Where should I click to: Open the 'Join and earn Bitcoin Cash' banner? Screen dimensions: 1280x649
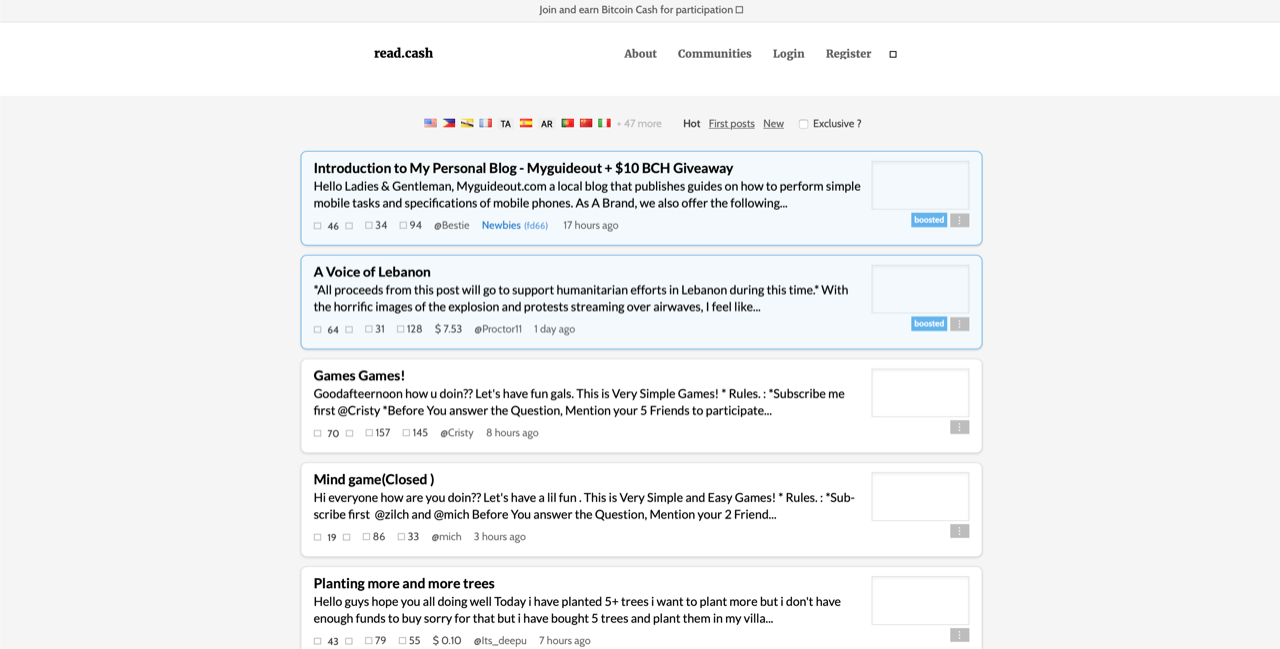[641, 10]
